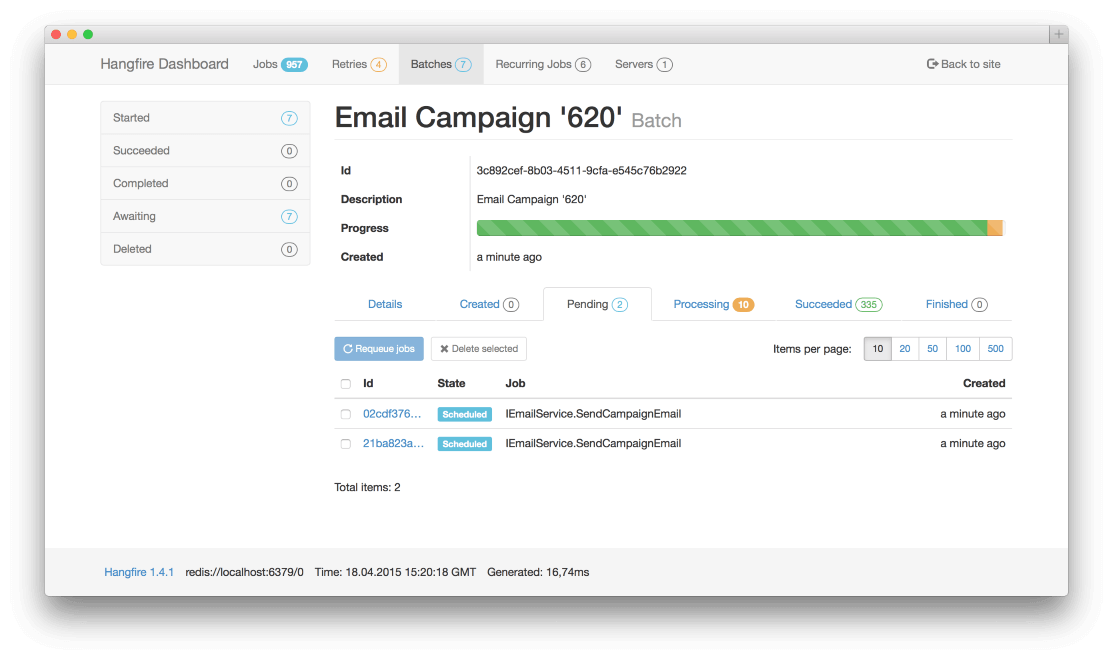
Task: Check the checkbox for job 02cdf376
Action: 345,413
